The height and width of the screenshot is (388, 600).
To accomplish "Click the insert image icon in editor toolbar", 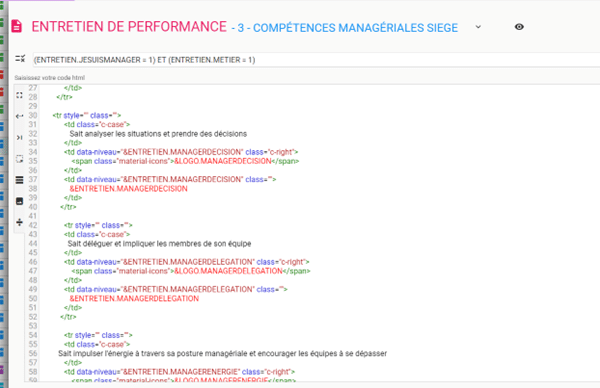I will (20, 201).
